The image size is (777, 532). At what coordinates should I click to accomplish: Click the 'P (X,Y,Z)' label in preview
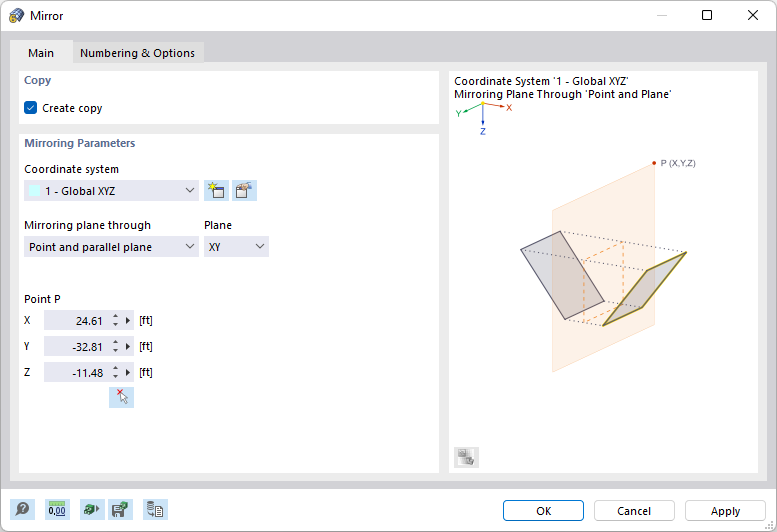[x=678, y=163]
